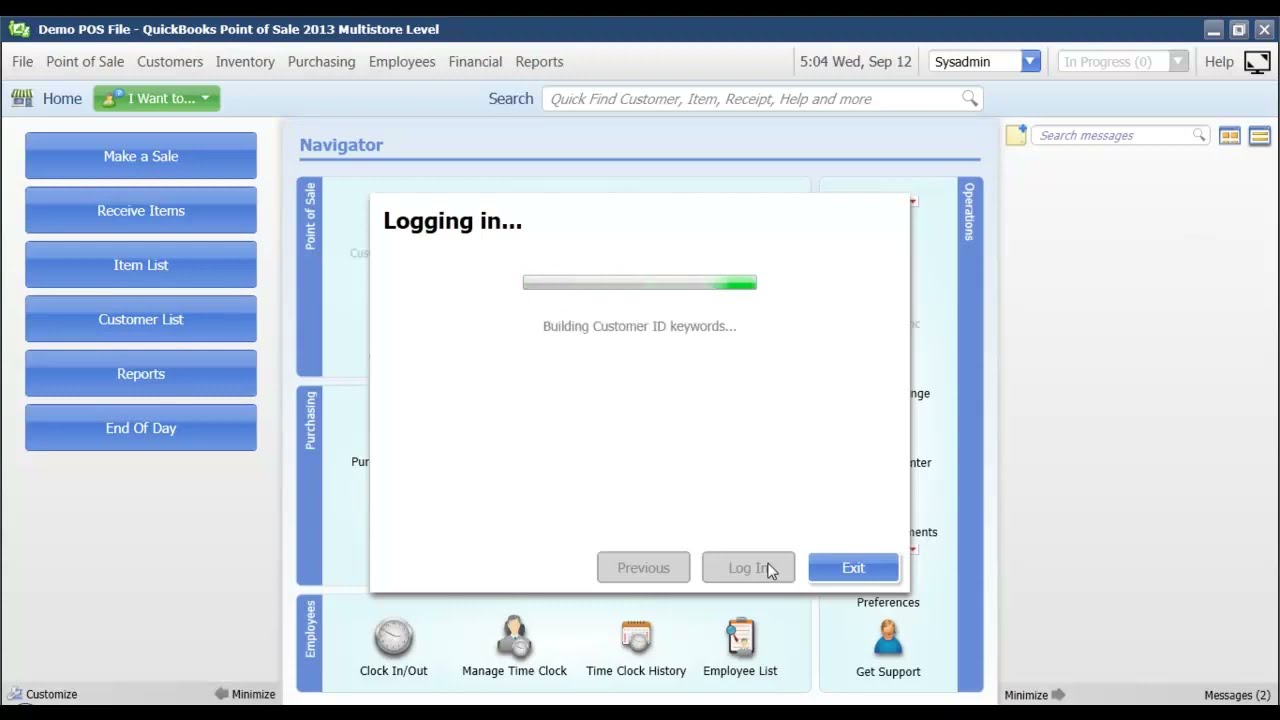1280x720 pixels.
Task: Open the Clock In/Out icon
Action: point(393,638)
